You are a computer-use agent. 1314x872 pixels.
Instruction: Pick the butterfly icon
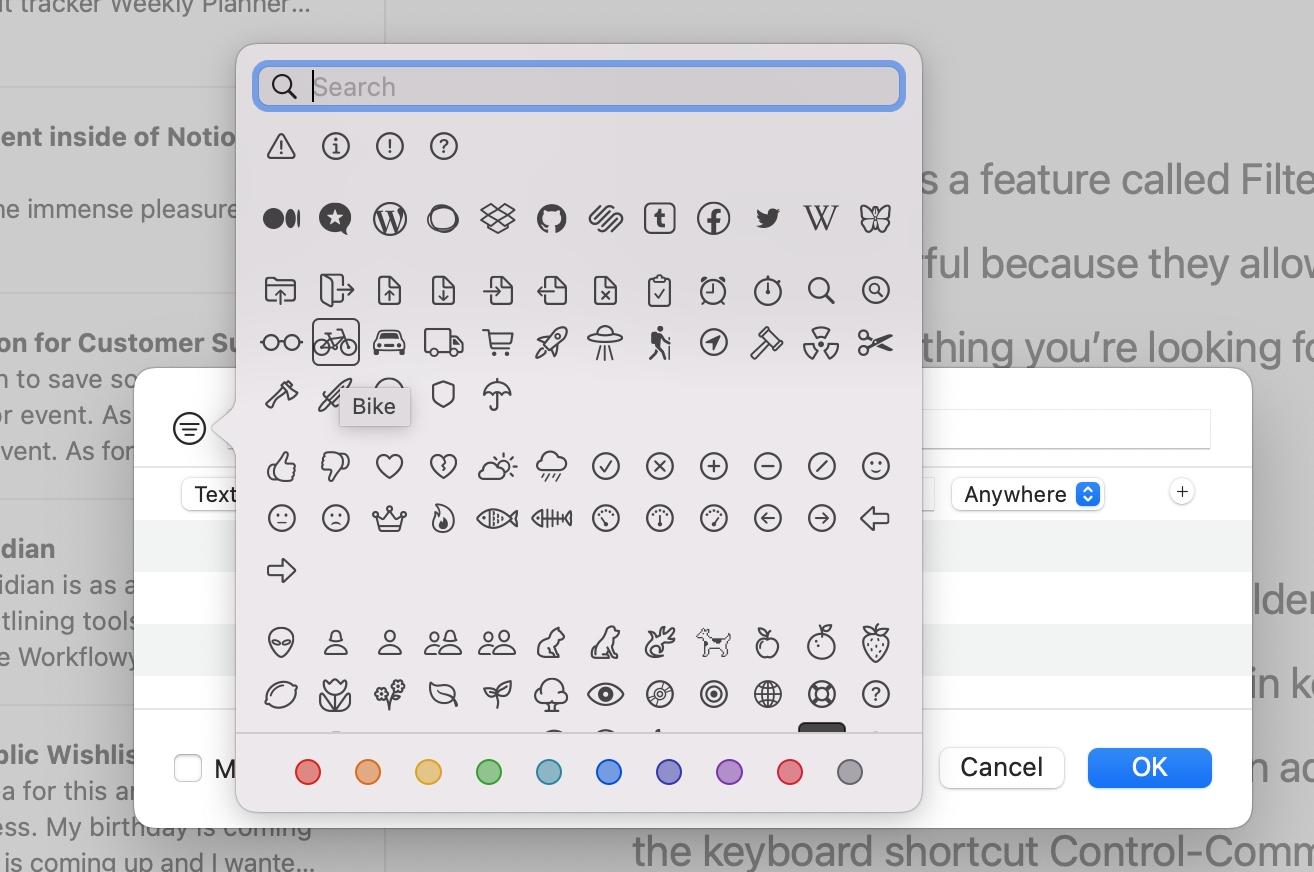875,218
